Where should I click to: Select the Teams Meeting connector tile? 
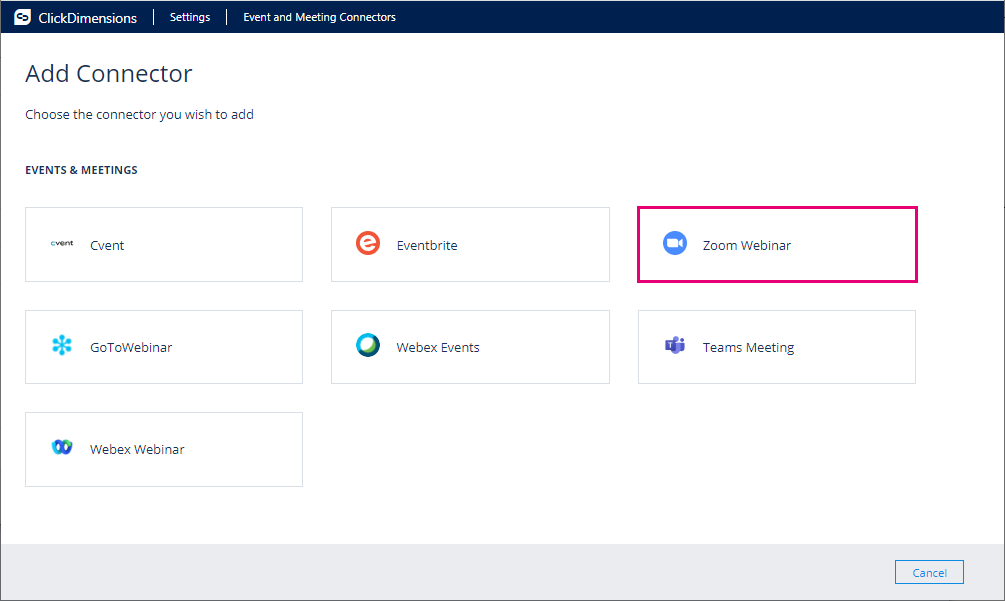click(777, 346)
